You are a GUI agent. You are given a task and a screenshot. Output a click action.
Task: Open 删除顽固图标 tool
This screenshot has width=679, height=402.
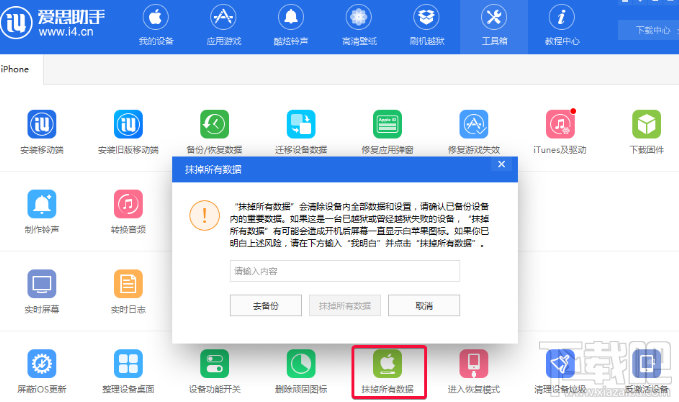(x=301, y=371)
